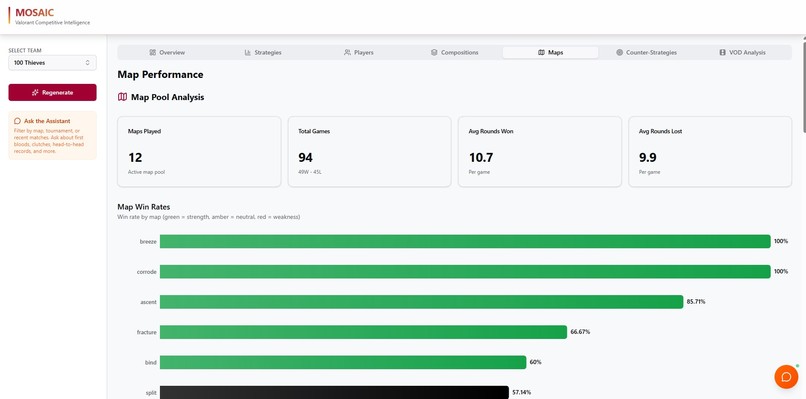Screen dimensions: 806x399
Task: Click the Counter-Strategies target icon
Action: pos(619,52)
